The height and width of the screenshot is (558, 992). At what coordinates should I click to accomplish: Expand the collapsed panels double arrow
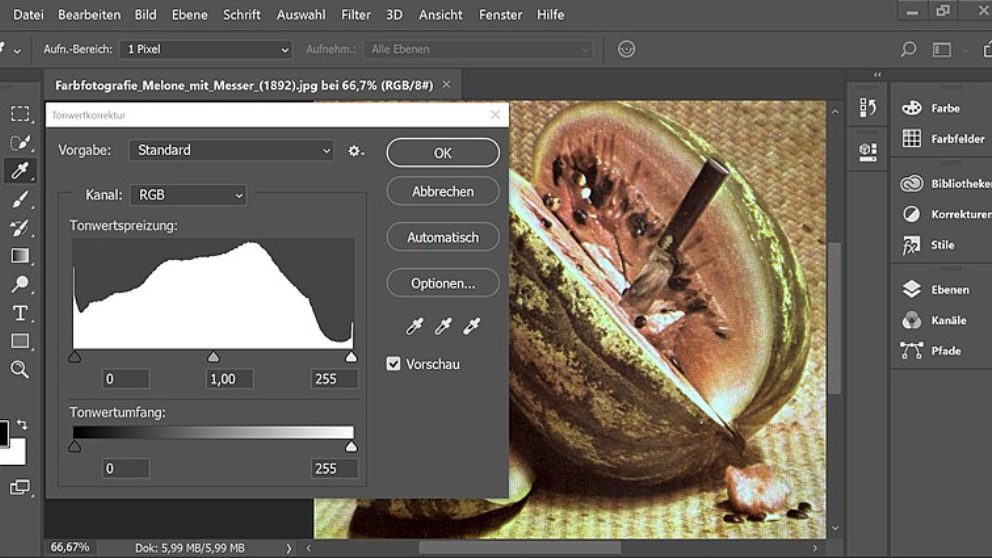click(877, 75)
